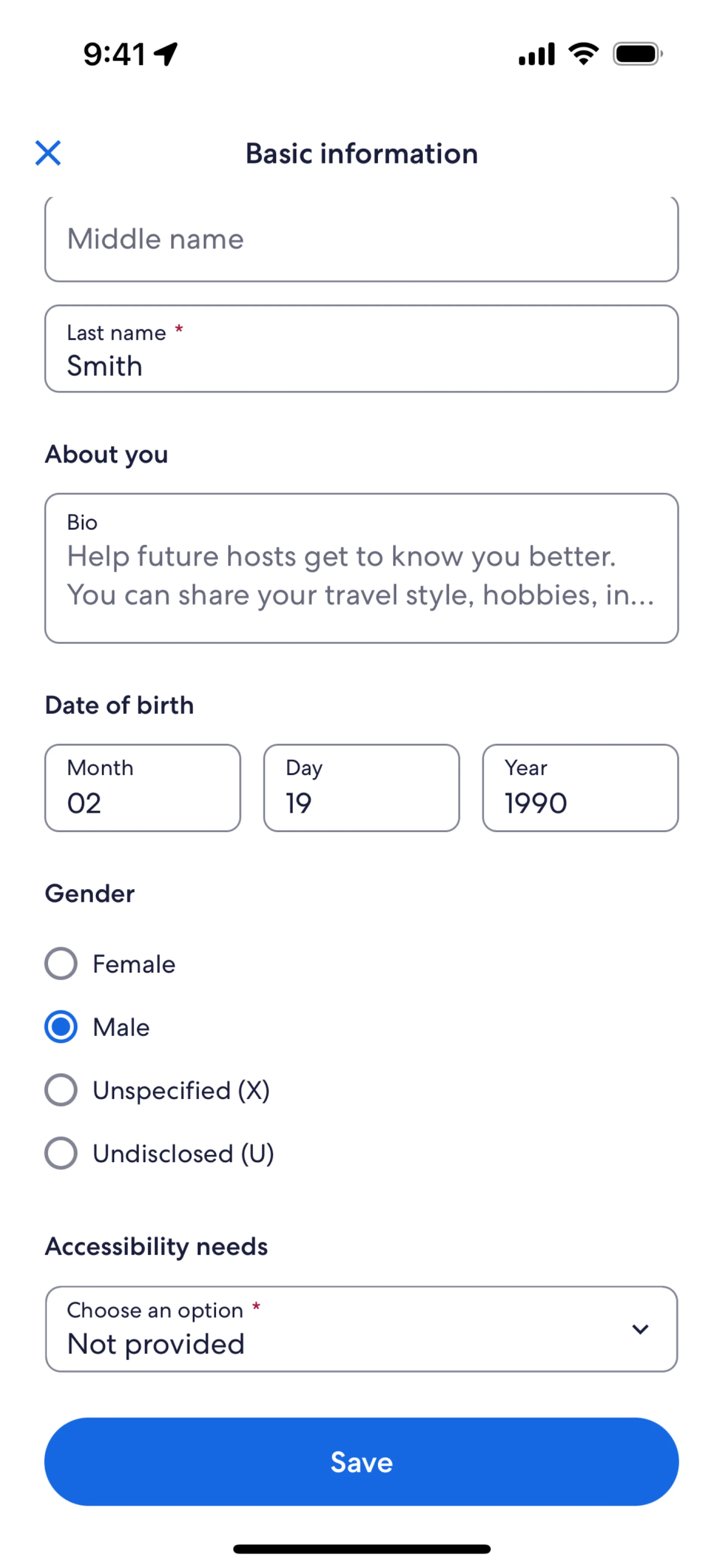Tap the clock time in status bar
The width and height of the screenshot is (723, 1568).
click(x=114, y=54)
